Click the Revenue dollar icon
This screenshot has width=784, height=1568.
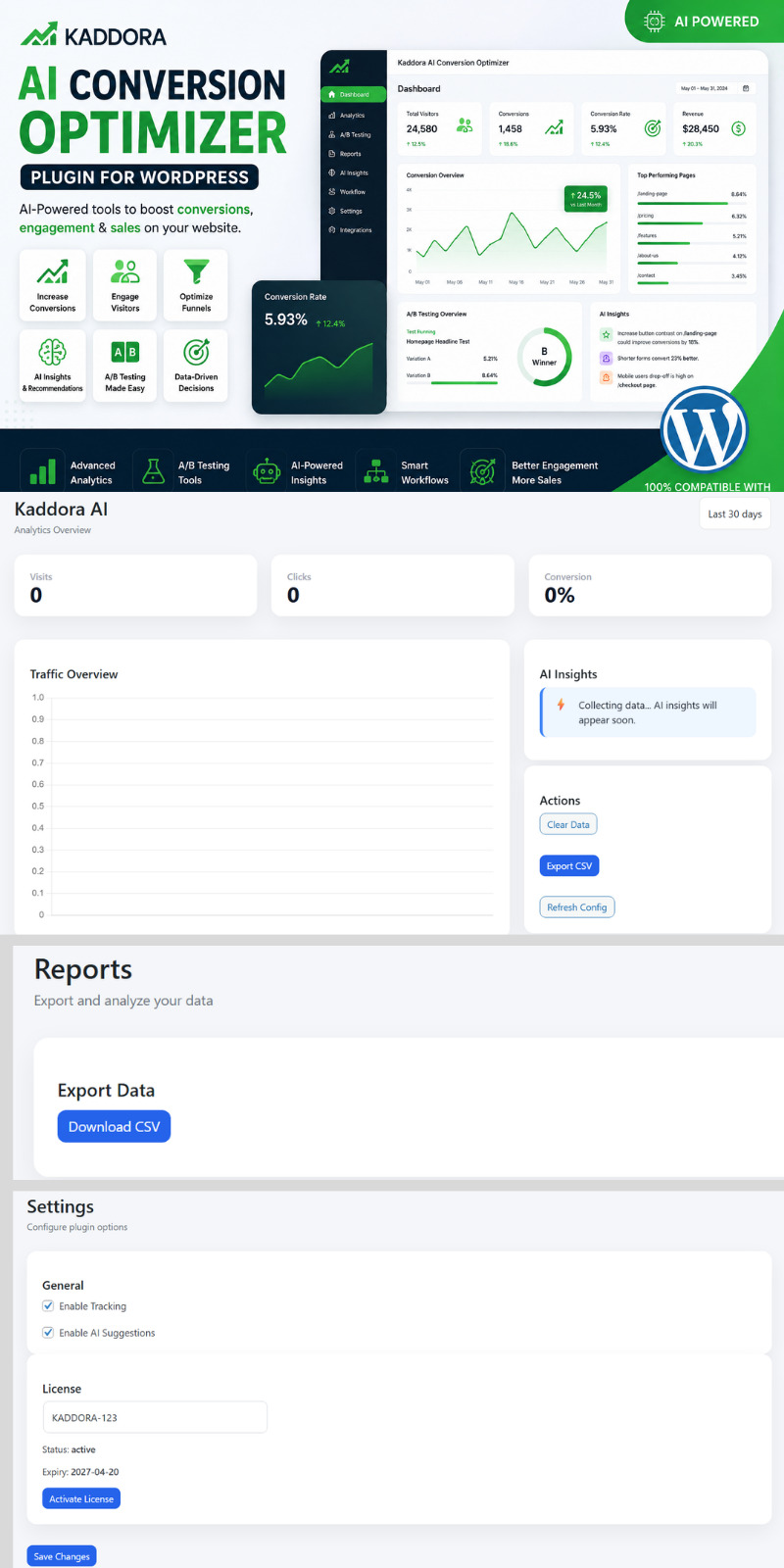click(x=739, y=128)
